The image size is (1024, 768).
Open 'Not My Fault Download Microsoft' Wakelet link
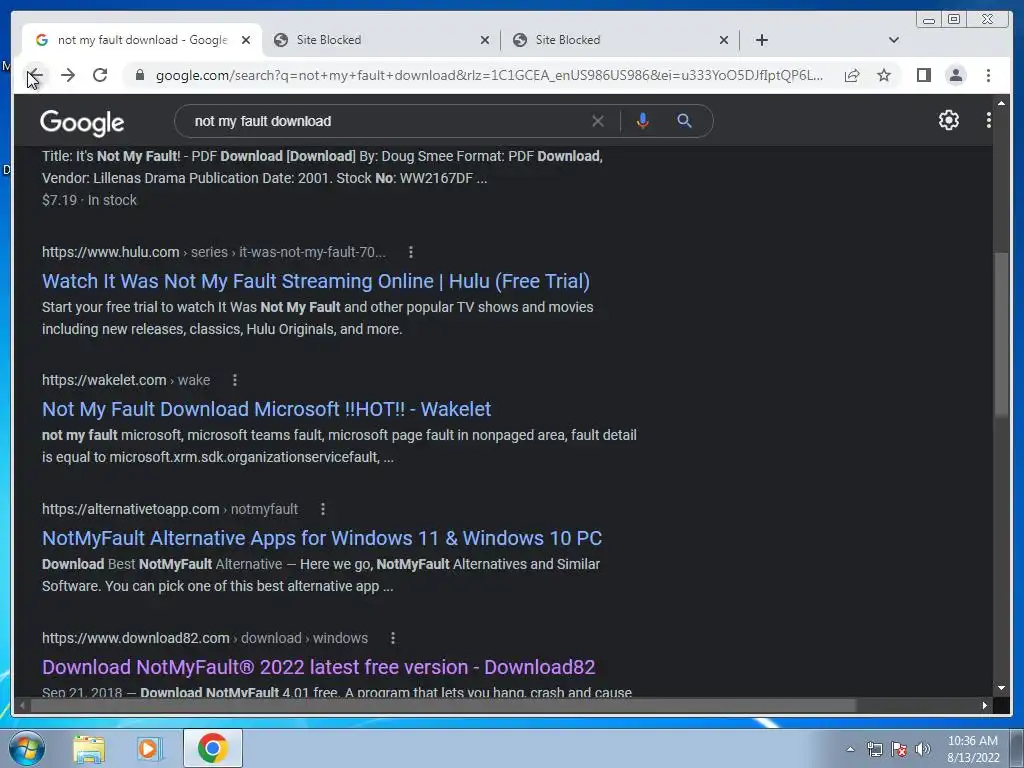[x=266, y=409]
